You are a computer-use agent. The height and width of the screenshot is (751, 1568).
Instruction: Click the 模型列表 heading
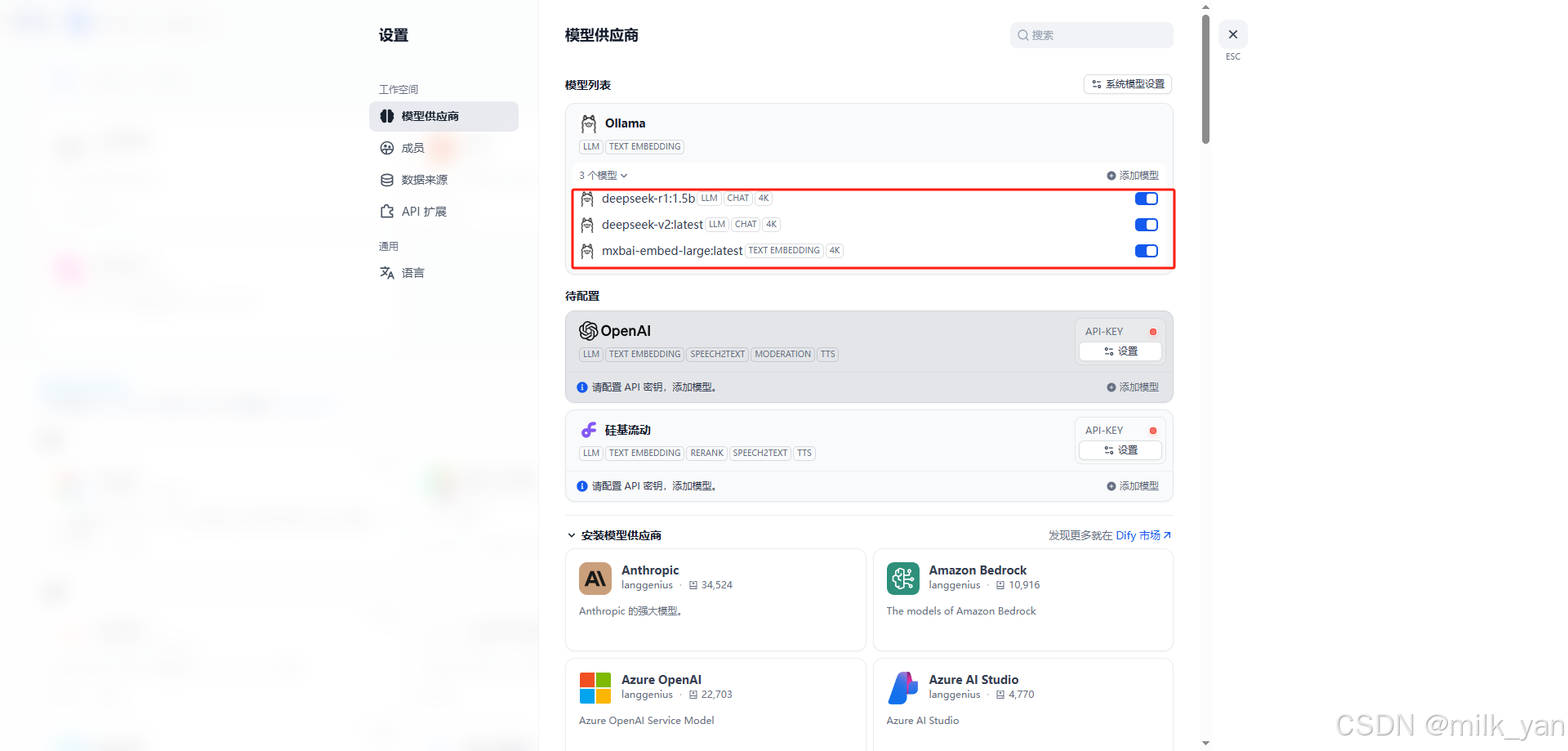click(588, 85)
